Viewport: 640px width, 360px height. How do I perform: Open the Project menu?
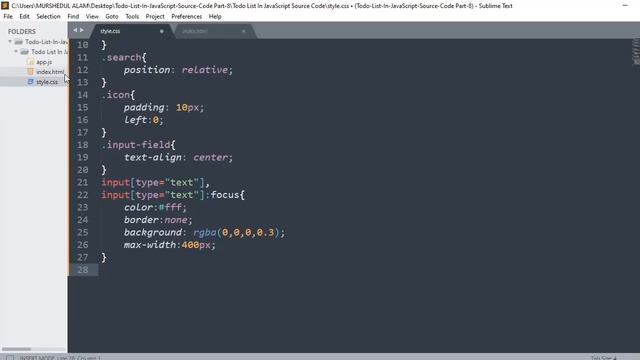[x=155, y=17]
